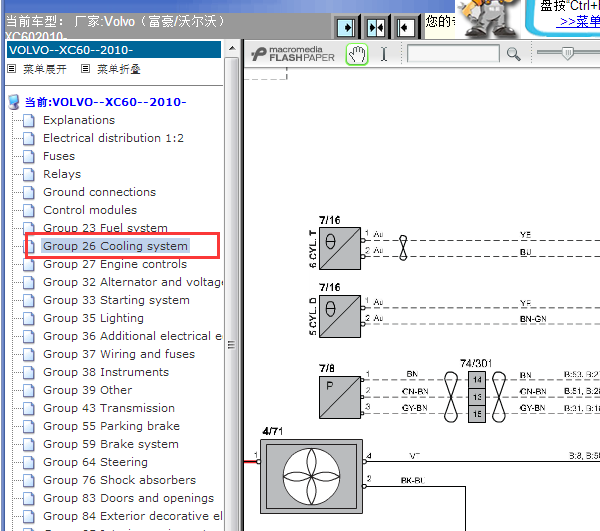Click the cartoon mechanic mascot image

pos(488,18)
